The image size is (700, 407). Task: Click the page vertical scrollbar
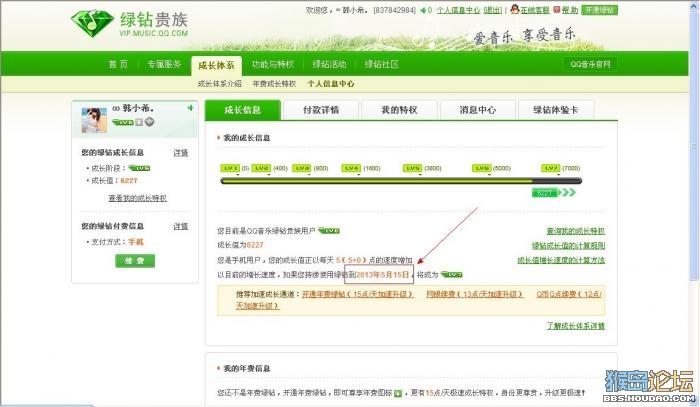click(x=694, y=147)
